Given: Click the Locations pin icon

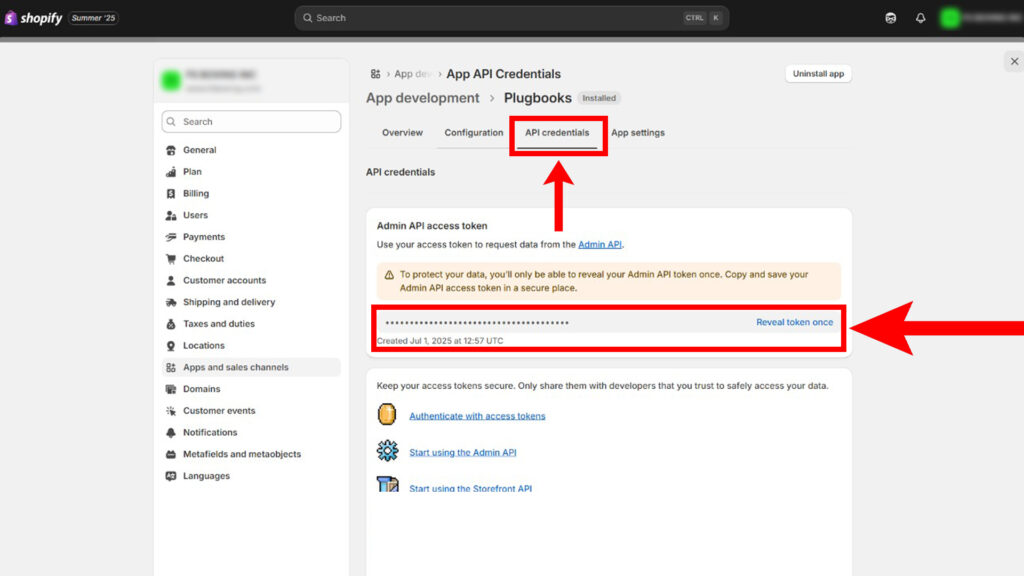Looking at the screenshot, I should [x=171, y=345].
